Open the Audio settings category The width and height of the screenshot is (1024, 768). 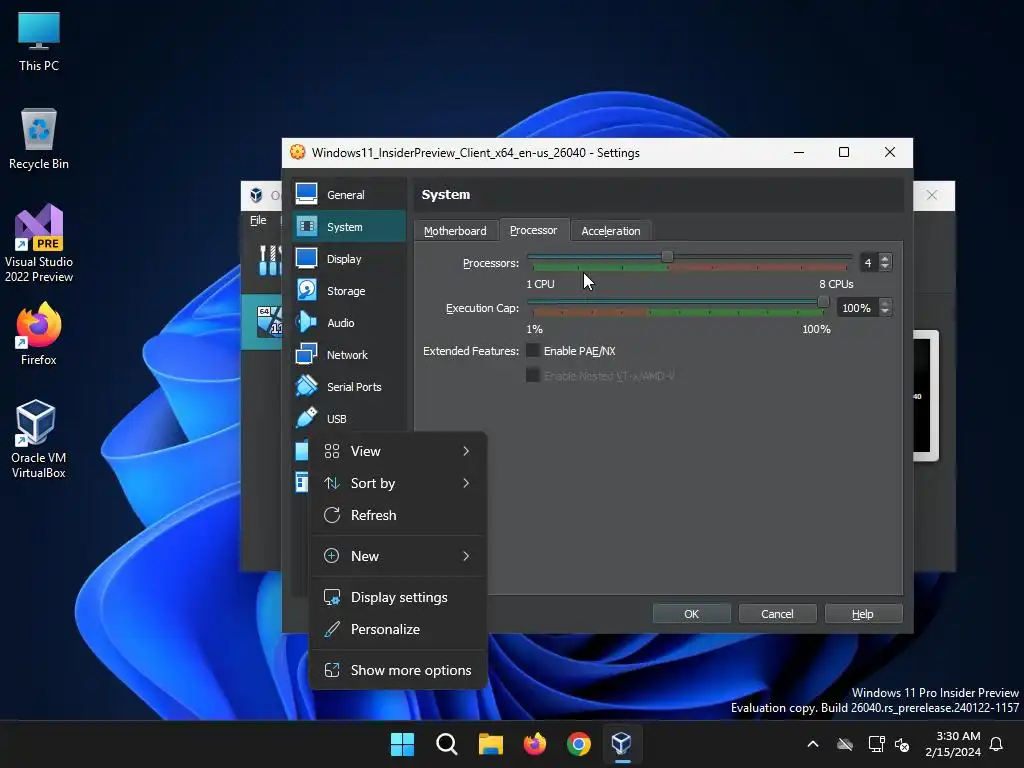(349, 323)
